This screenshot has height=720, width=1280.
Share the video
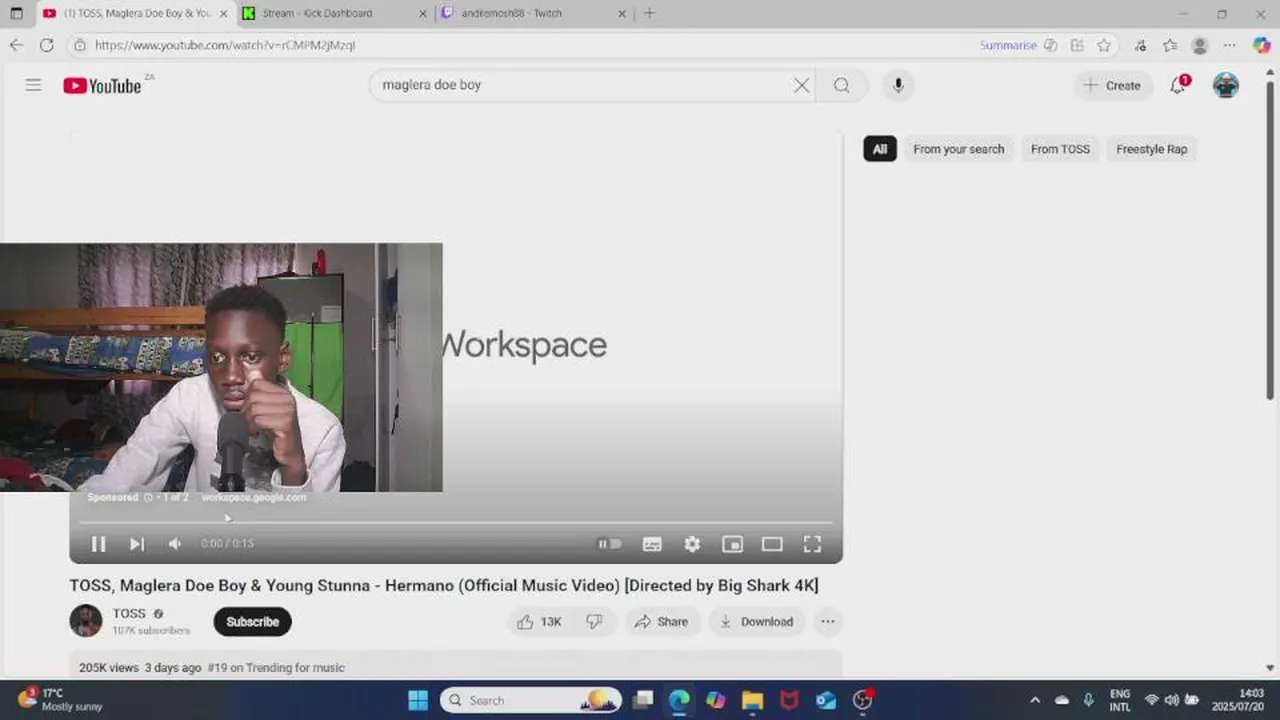point(661,622)
